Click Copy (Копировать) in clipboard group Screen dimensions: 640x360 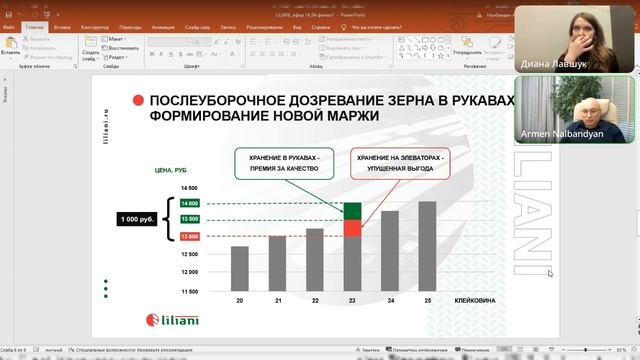(x=40, y=48)
